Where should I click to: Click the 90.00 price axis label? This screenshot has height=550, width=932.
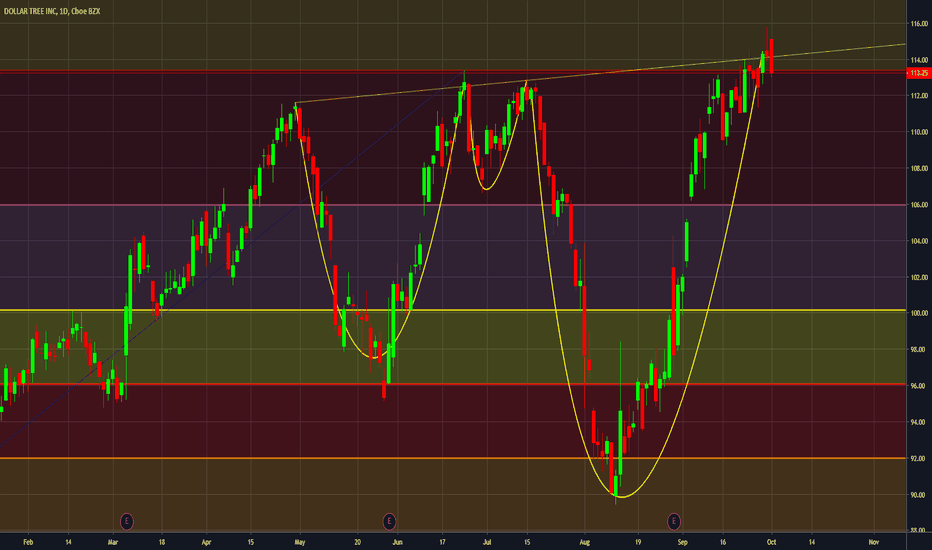(x=919, y=495)
